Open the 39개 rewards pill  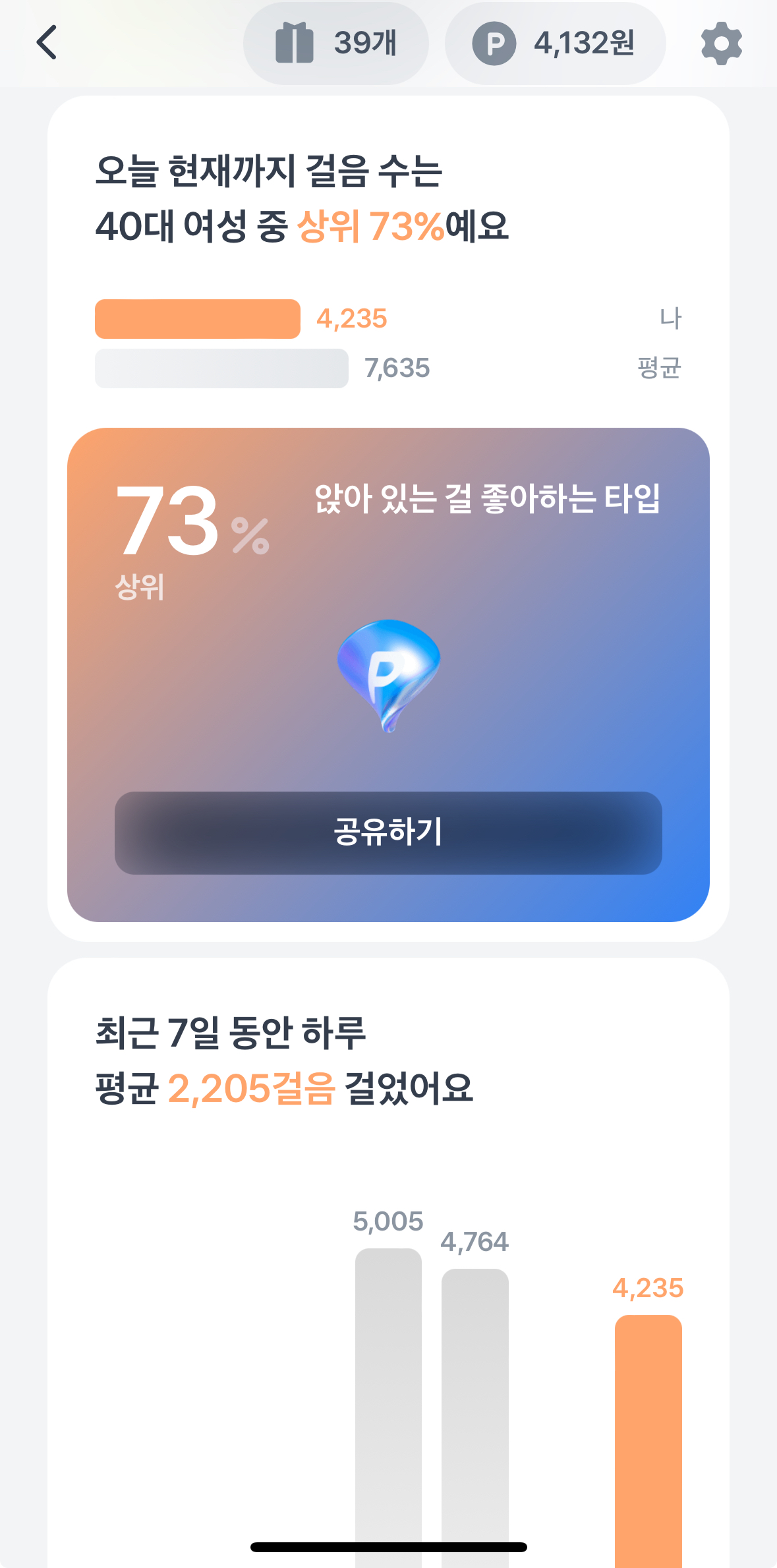[336, 44]
